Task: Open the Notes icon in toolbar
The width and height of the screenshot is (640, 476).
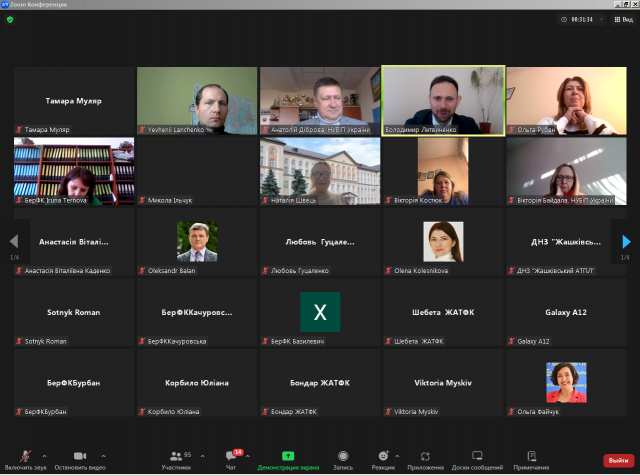Action: tap(531, 456)
